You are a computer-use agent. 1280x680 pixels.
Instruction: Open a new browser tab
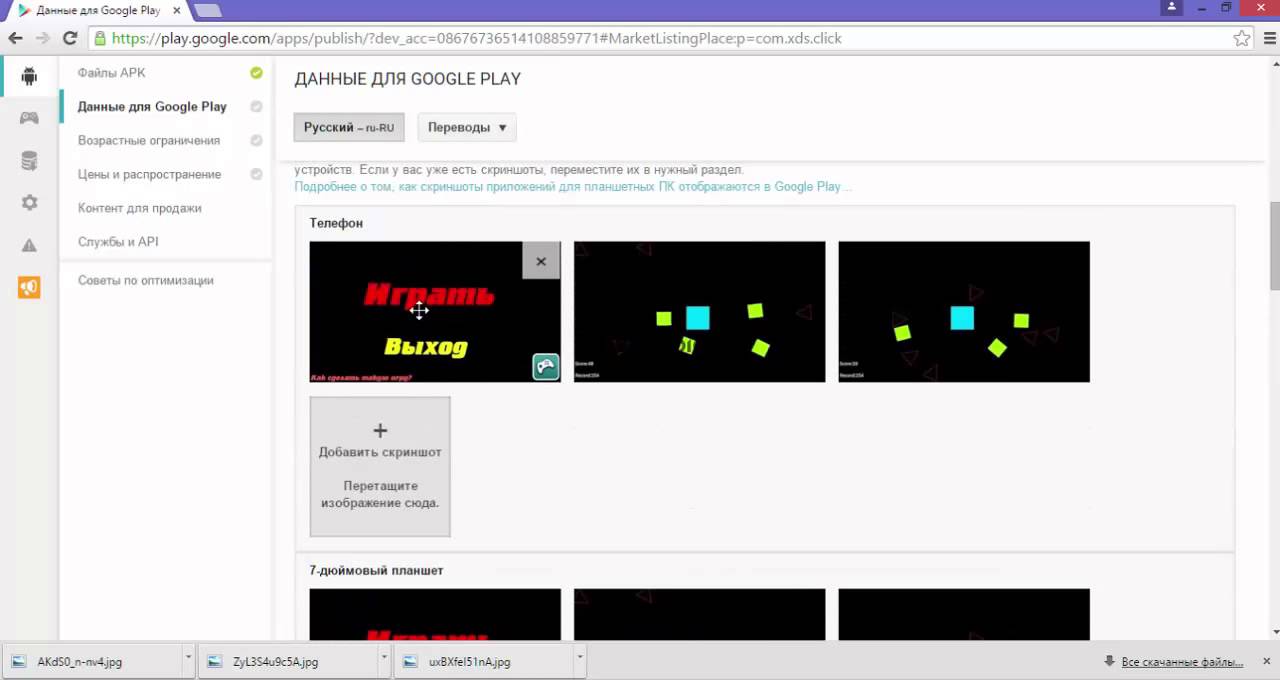[208, 11]
